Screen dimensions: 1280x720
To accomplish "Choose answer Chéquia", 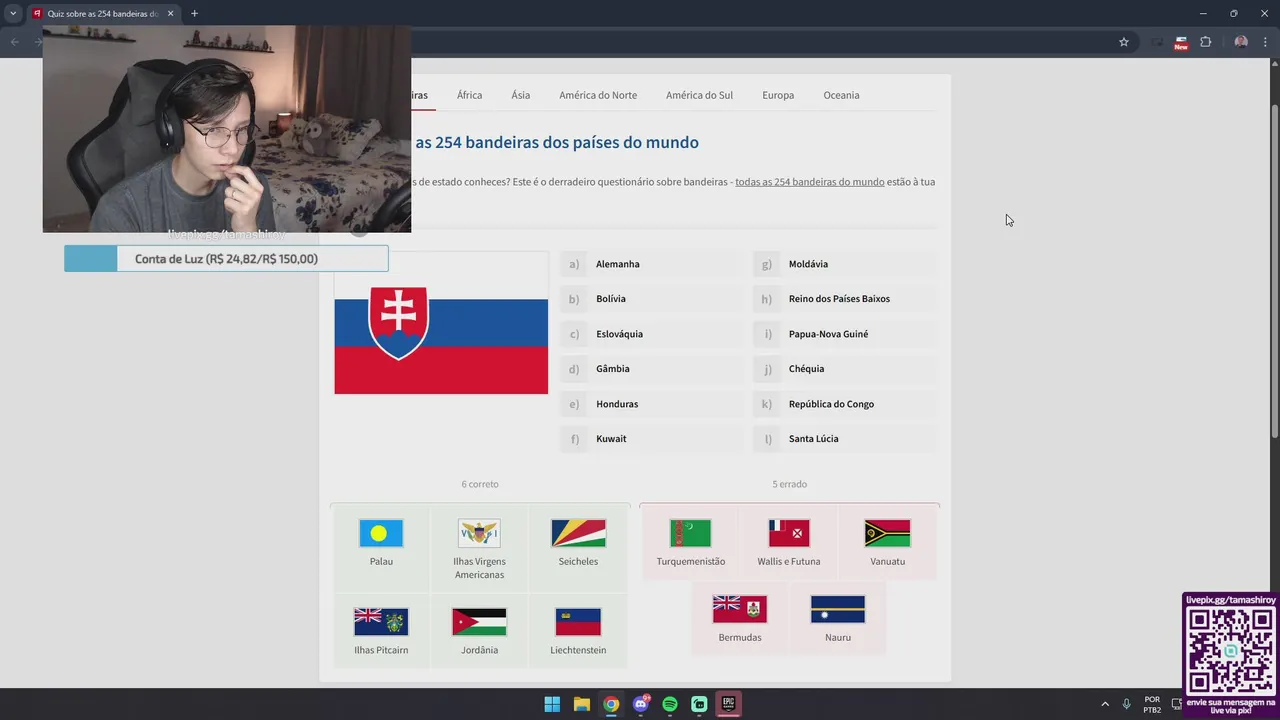I will coord(845,369).
